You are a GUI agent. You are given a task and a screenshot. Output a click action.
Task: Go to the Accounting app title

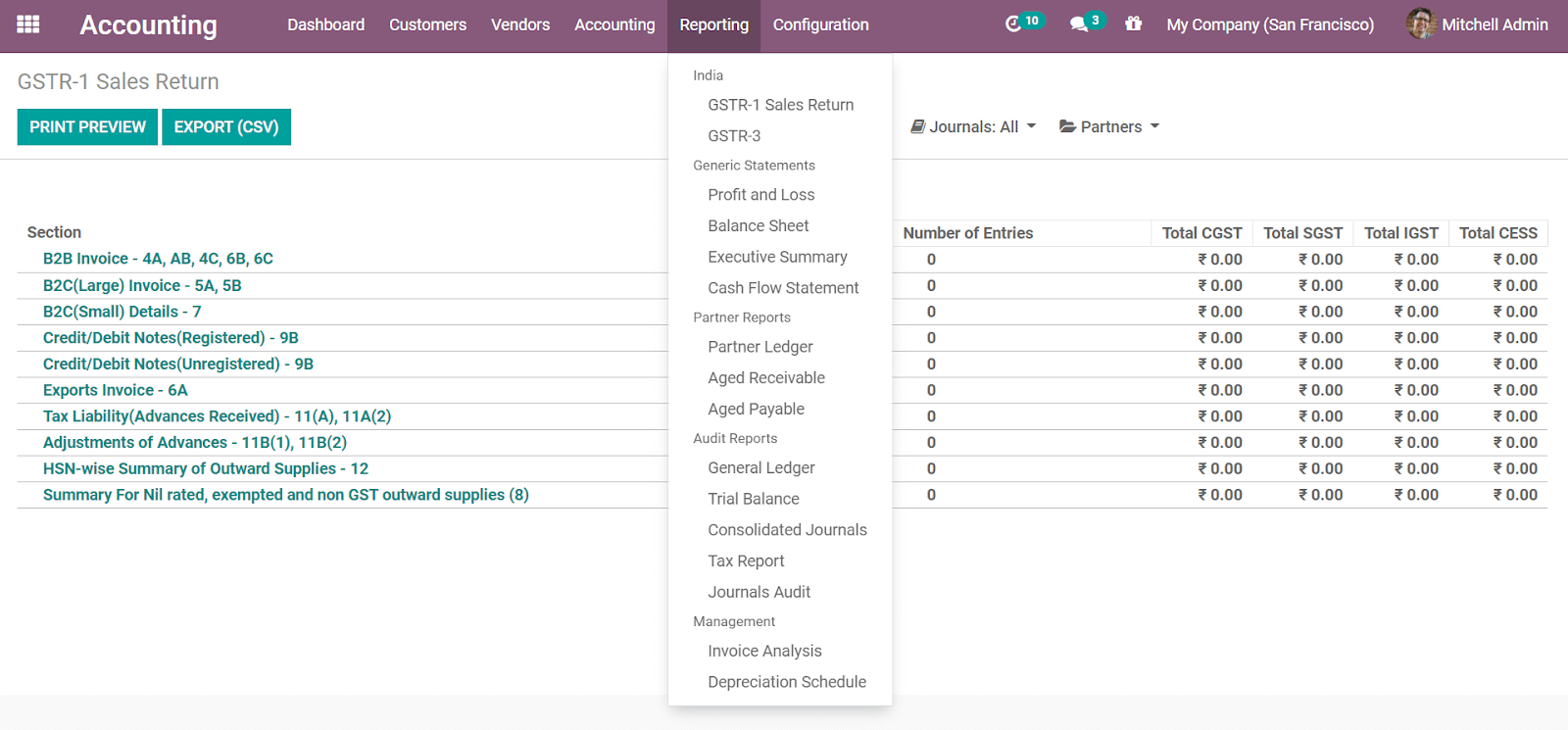click(x=148, y=25)
